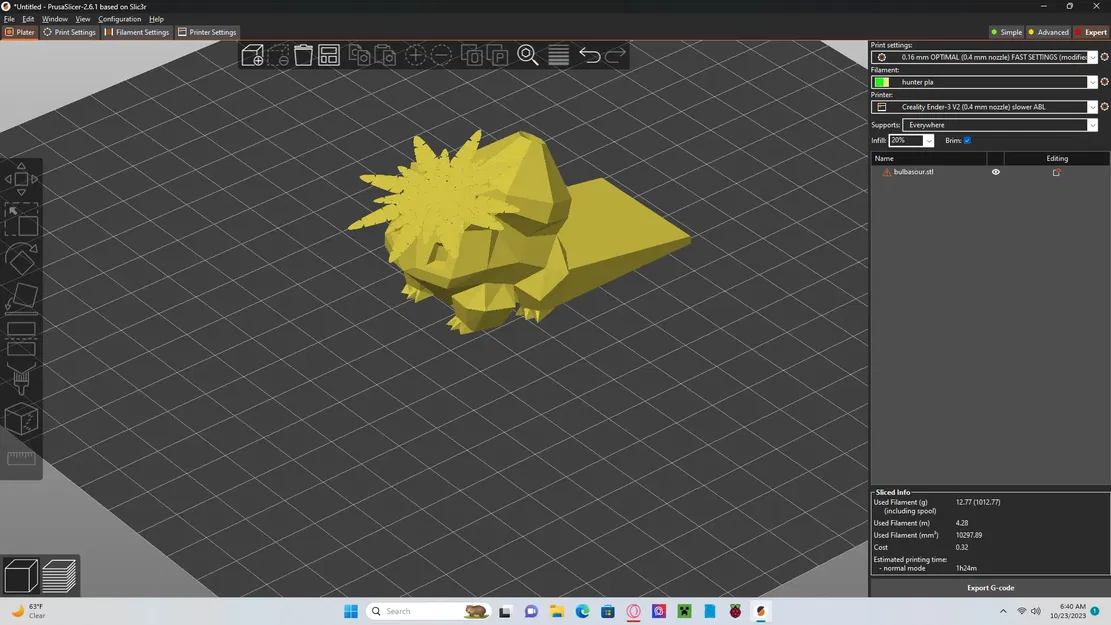Viewport: 1111px width, 625px height.
Task: Split the model to parts
Action: 497,55
